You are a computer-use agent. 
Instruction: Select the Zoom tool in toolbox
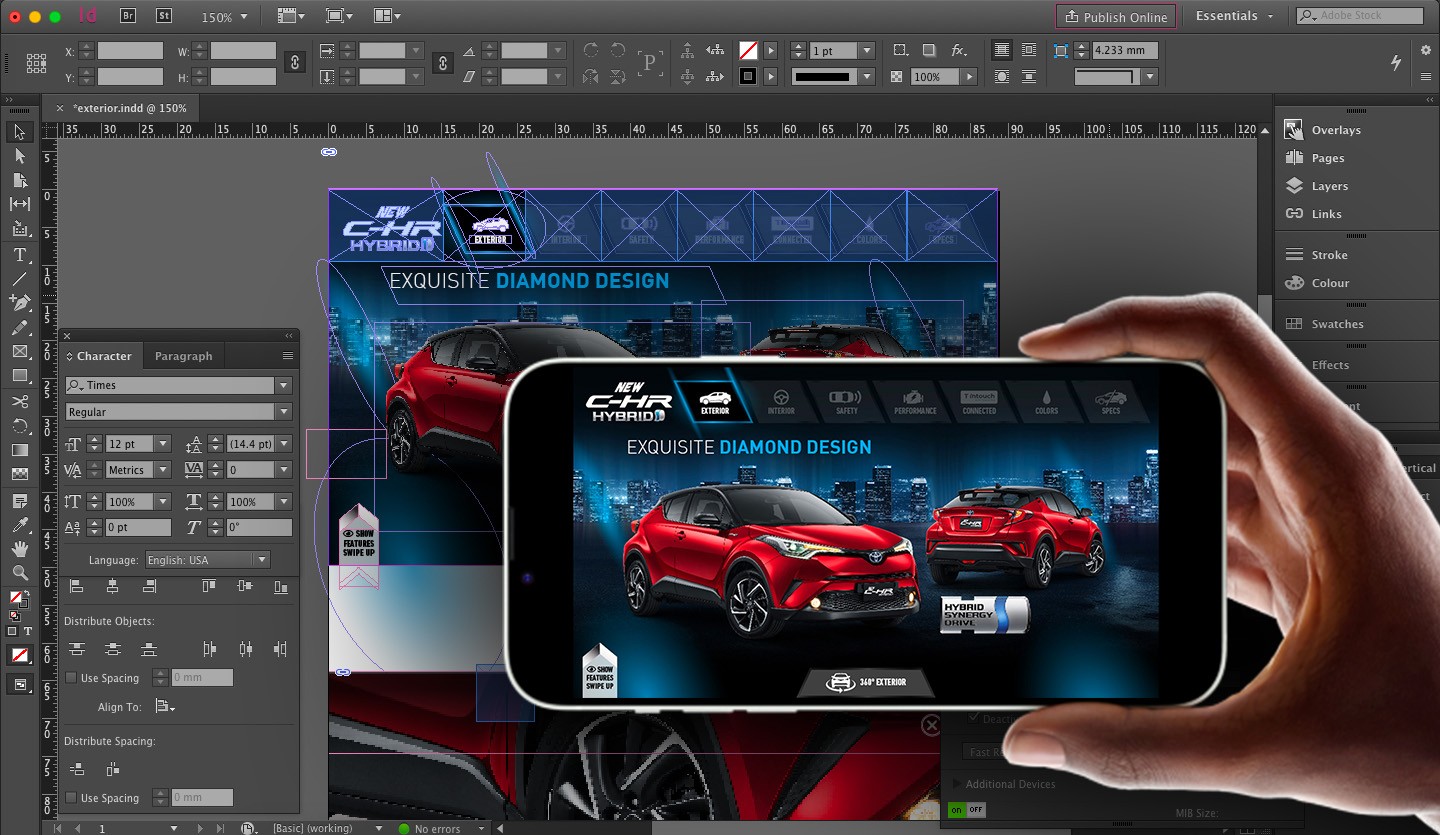tap(19, 573)
